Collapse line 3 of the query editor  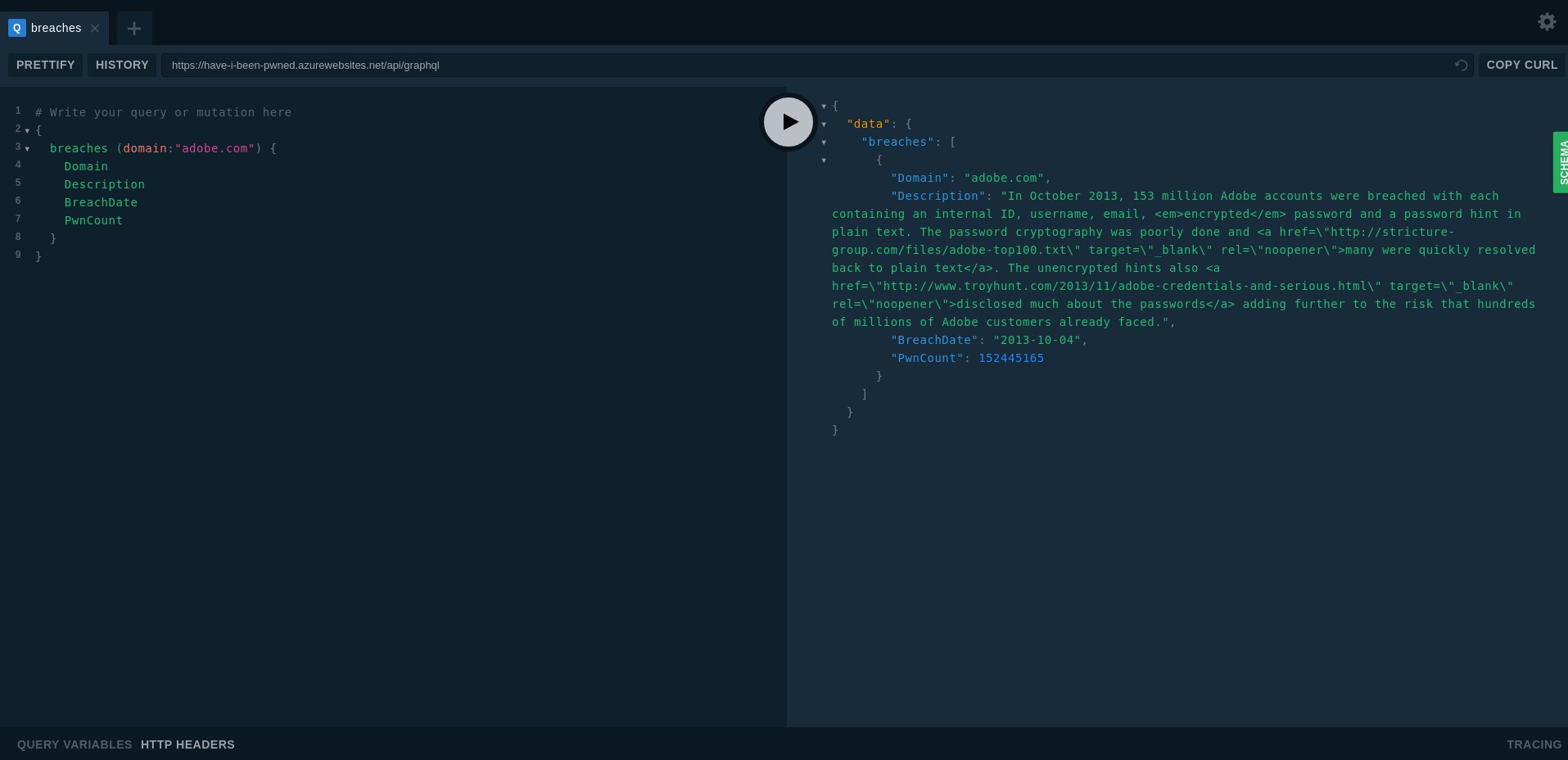pyautogui.click(x=28, y=149)
